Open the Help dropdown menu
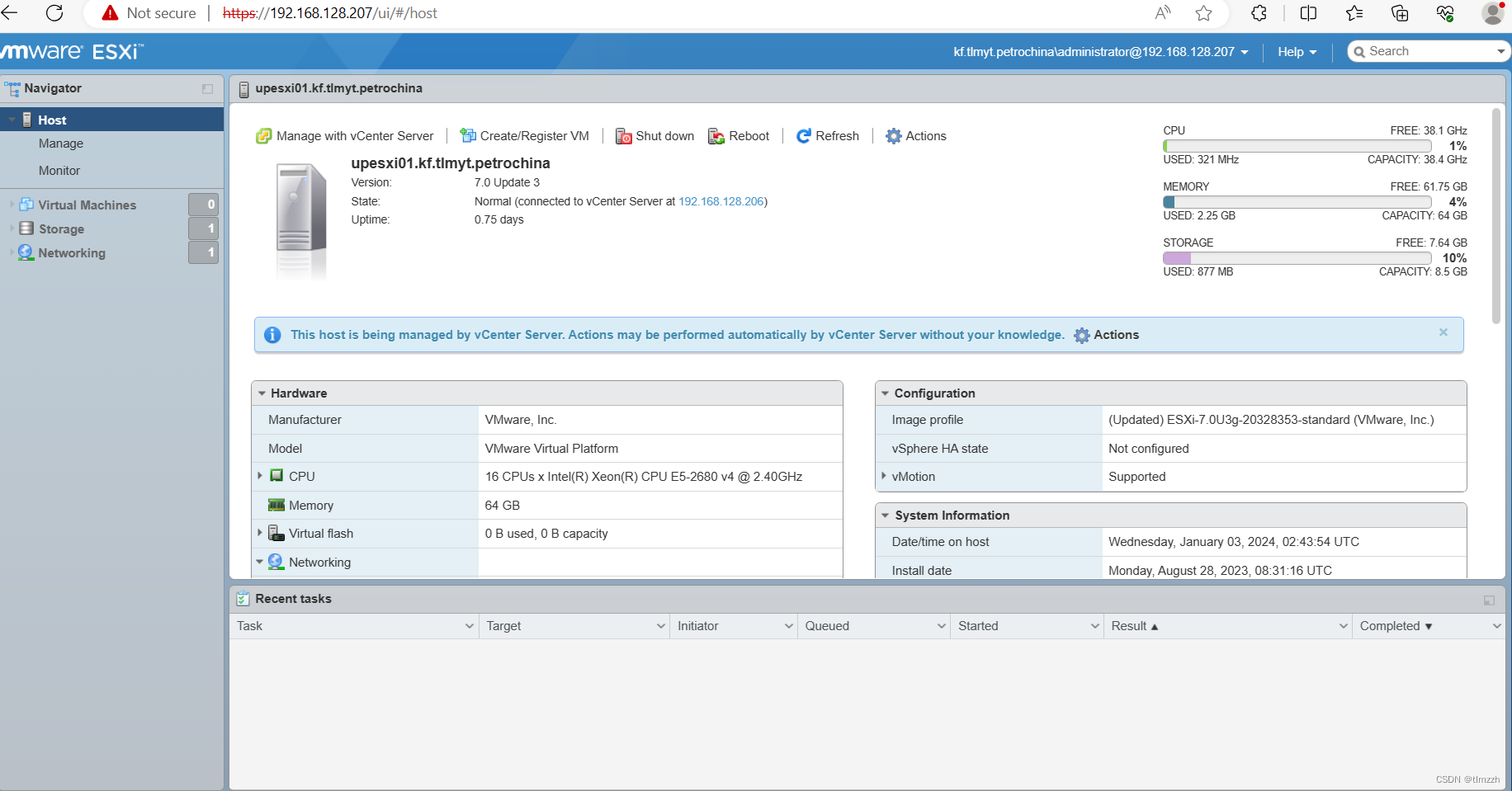 coord(1297,52)
